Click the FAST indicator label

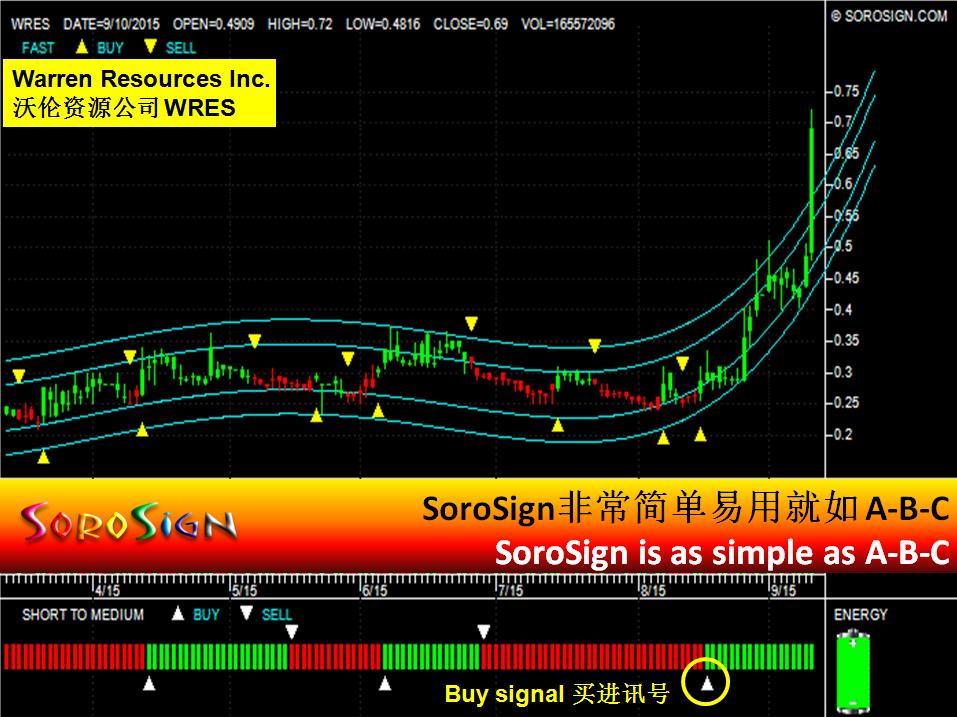(x=38, y=48)
